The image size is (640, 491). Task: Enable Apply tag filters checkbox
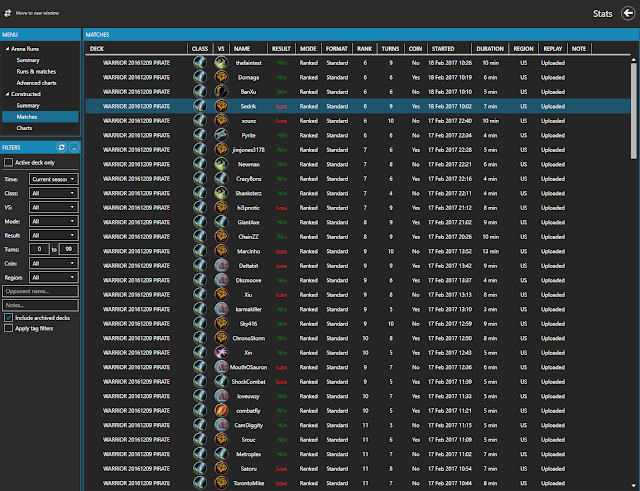coord(9,328)
